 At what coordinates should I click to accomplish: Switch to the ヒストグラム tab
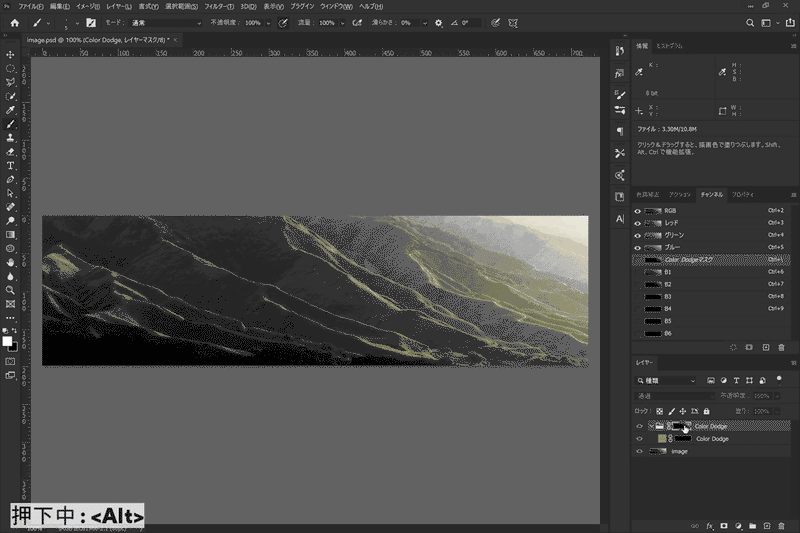pyautogui.click(x=669, y=46)
